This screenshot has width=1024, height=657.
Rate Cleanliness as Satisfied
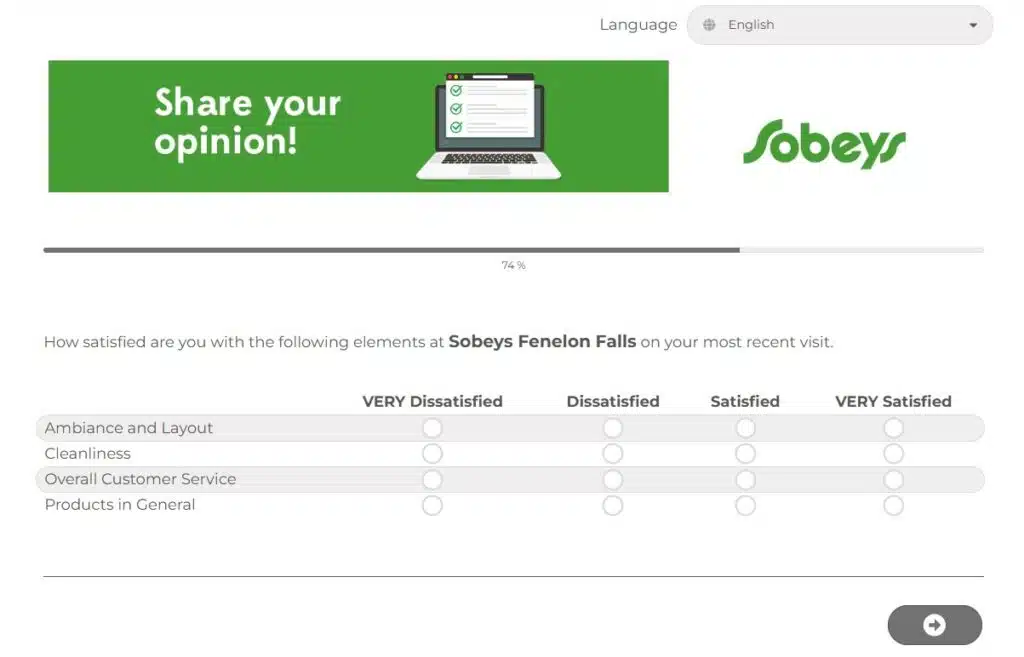[x=745, y=453]
